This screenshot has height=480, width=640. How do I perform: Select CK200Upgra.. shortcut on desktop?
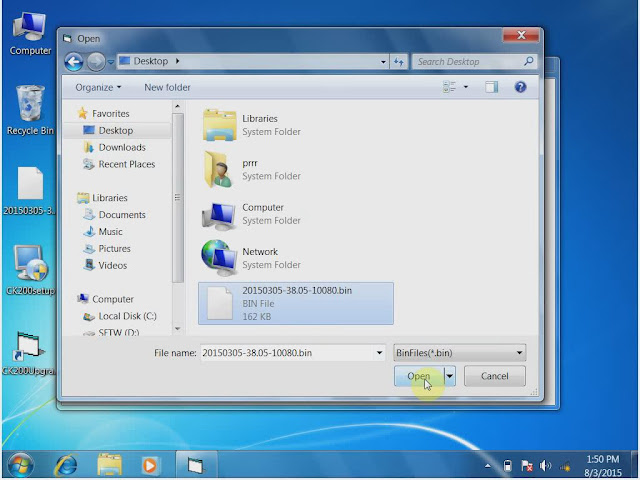(29, 353)
